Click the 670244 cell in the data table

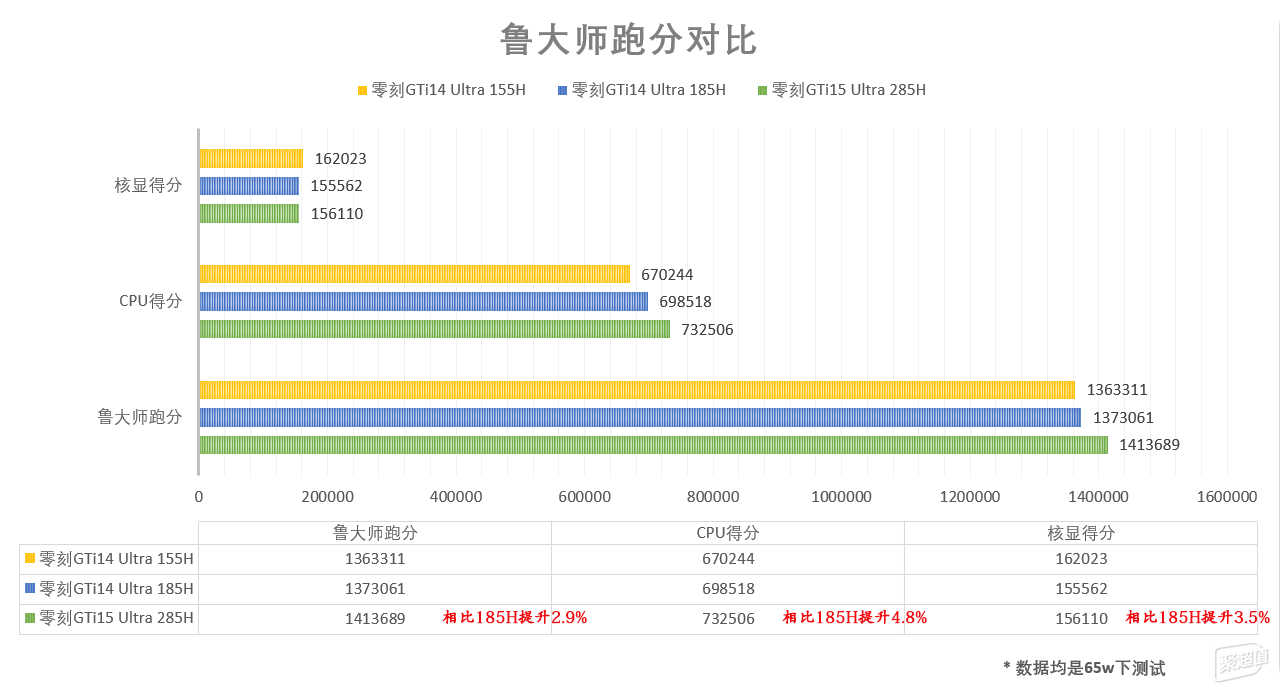(728, 560)
